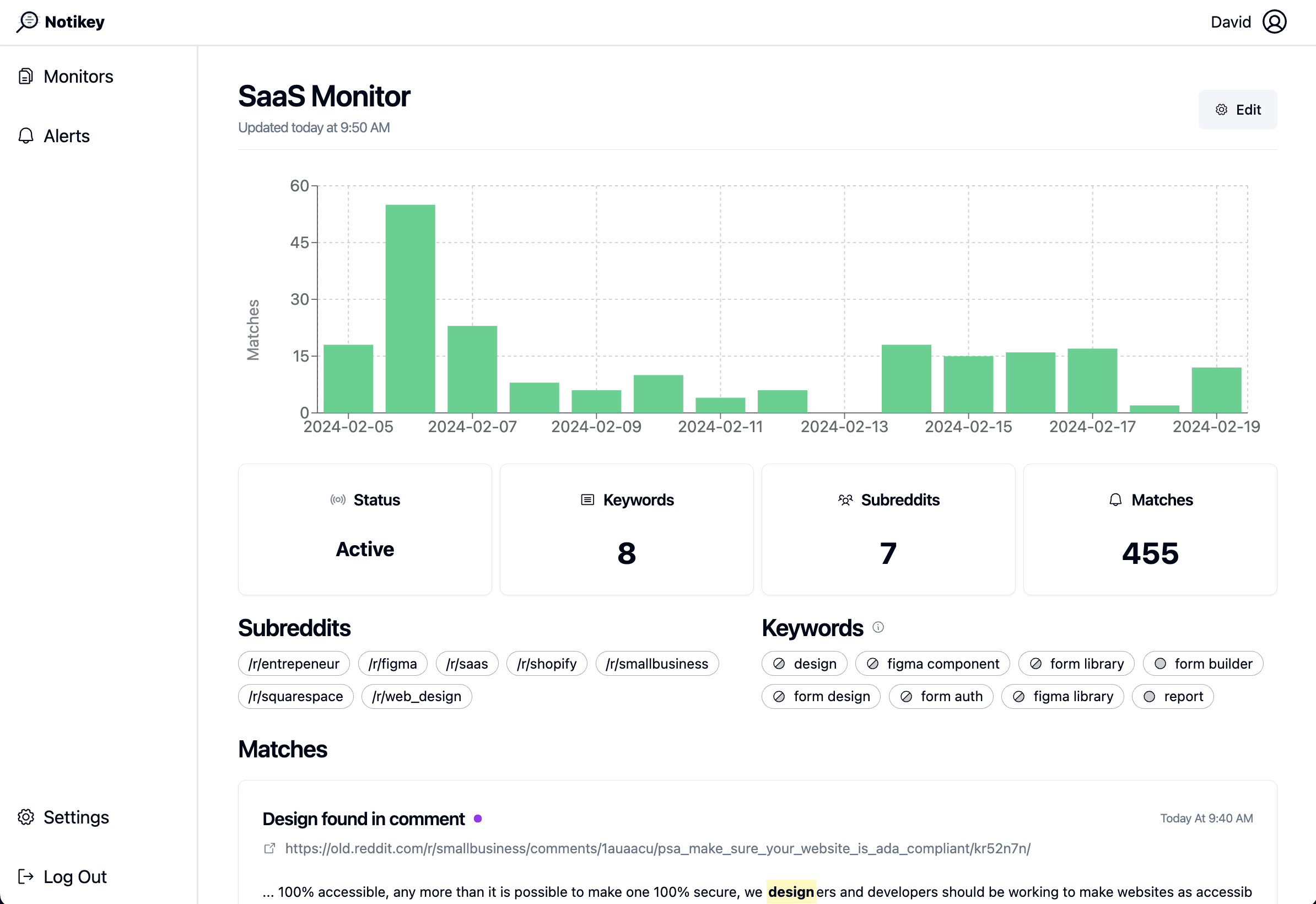Viewport: 1316px width, 904px height.
Task: Click the Reddit match URL link
Action: pos(657,847)
